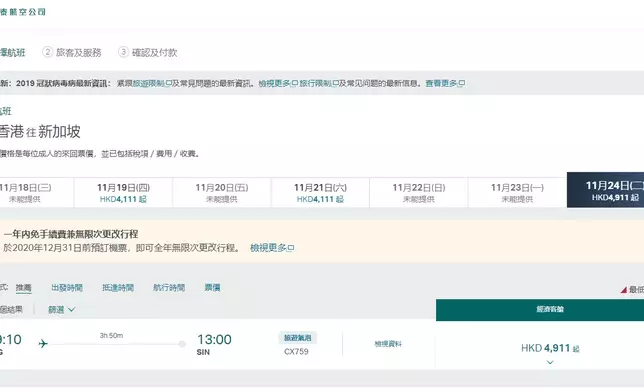The image size is (644, 392).
Task: Select the HKD 4,911 economy fare
Action: point(550,348)
